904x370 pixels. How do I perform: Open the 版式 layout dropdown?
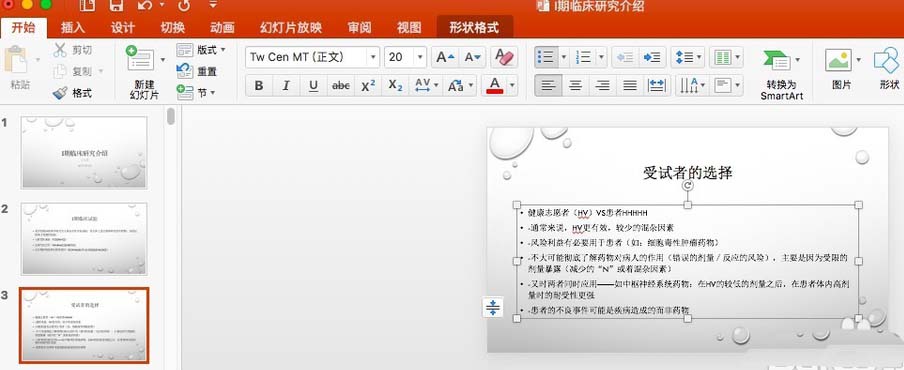click(201, 50)
